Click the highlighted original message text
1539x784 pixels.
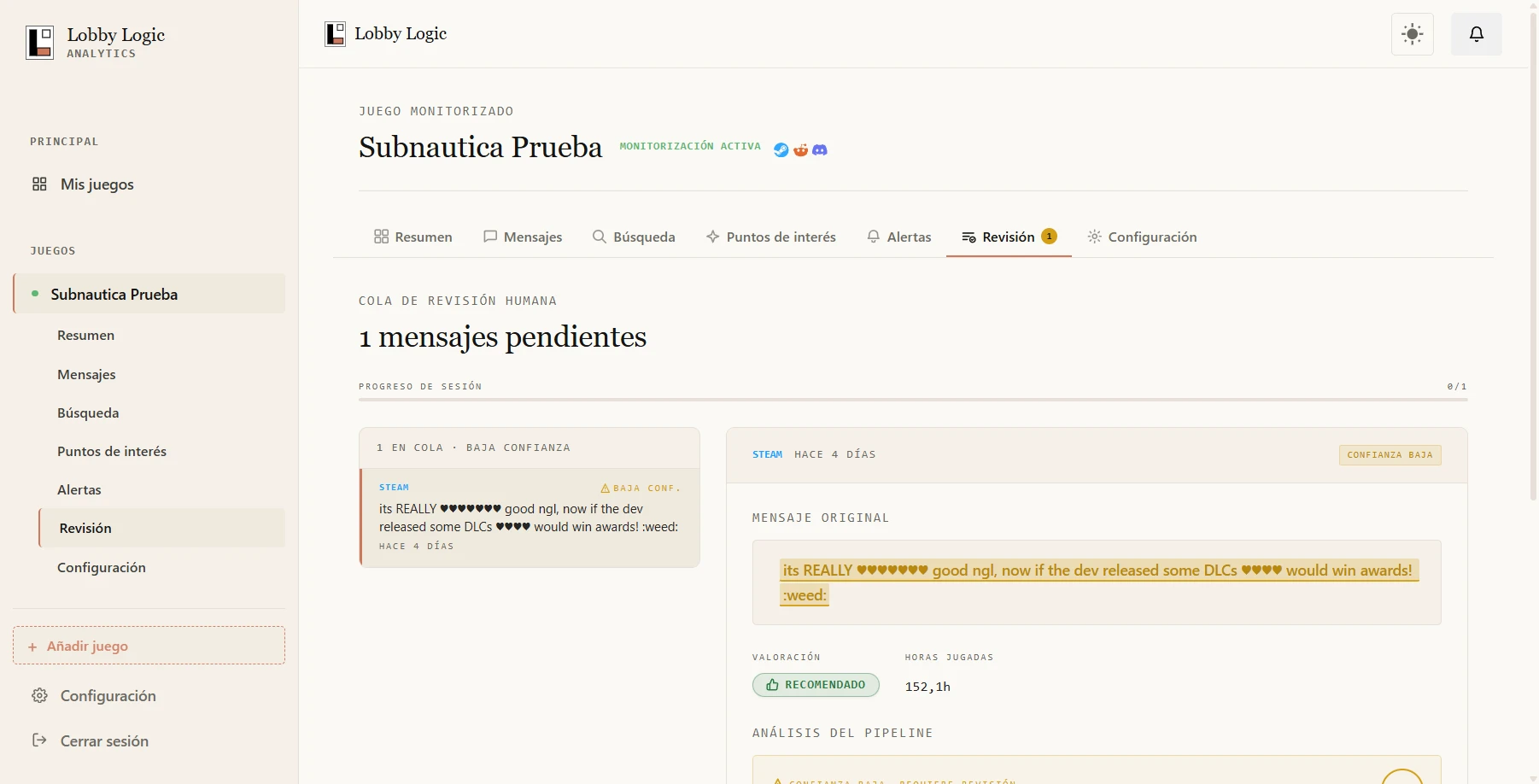pyautogui.click(x=1098, y=582)
